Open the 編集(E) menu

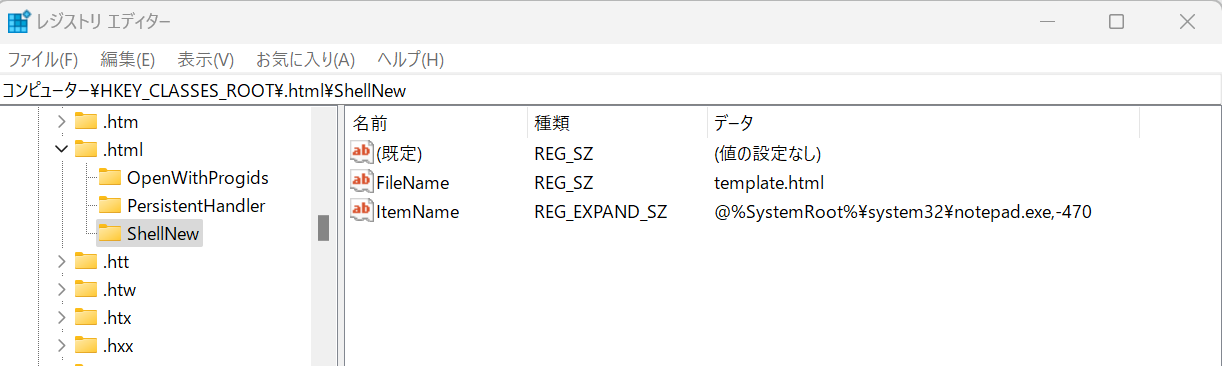(x=127, y=59)
